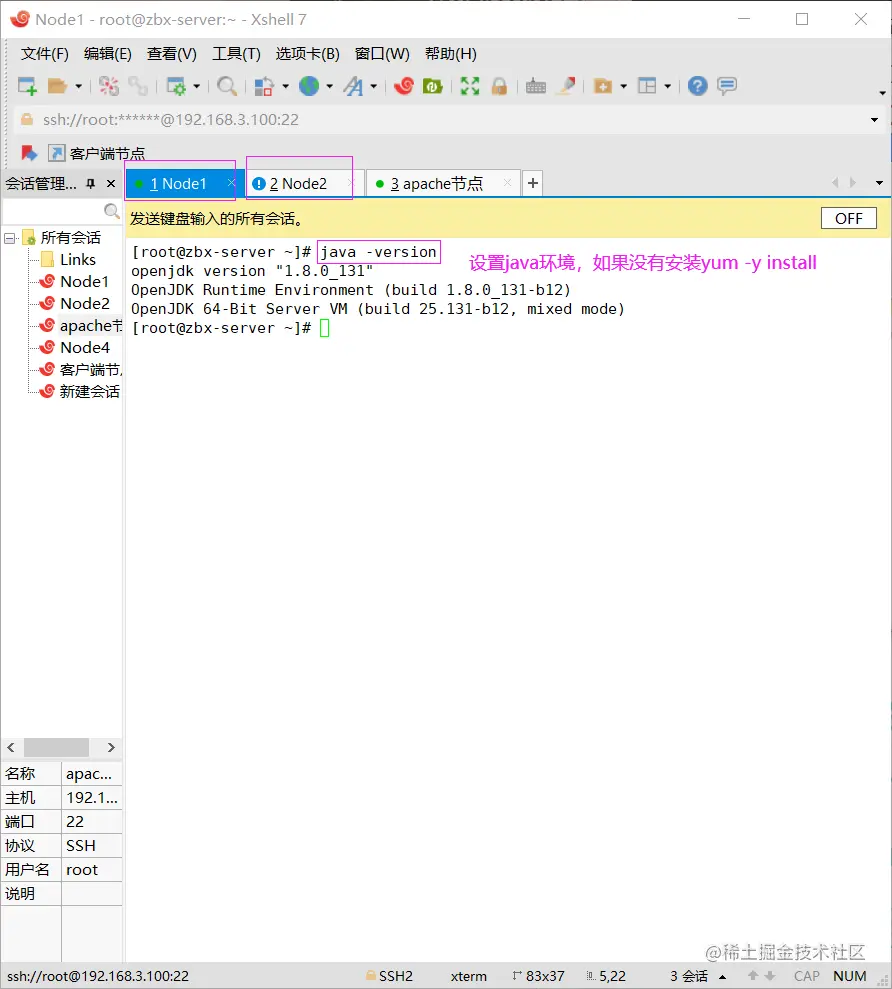
Task: Click the Layout panel icon
Action: pos(647,86)
